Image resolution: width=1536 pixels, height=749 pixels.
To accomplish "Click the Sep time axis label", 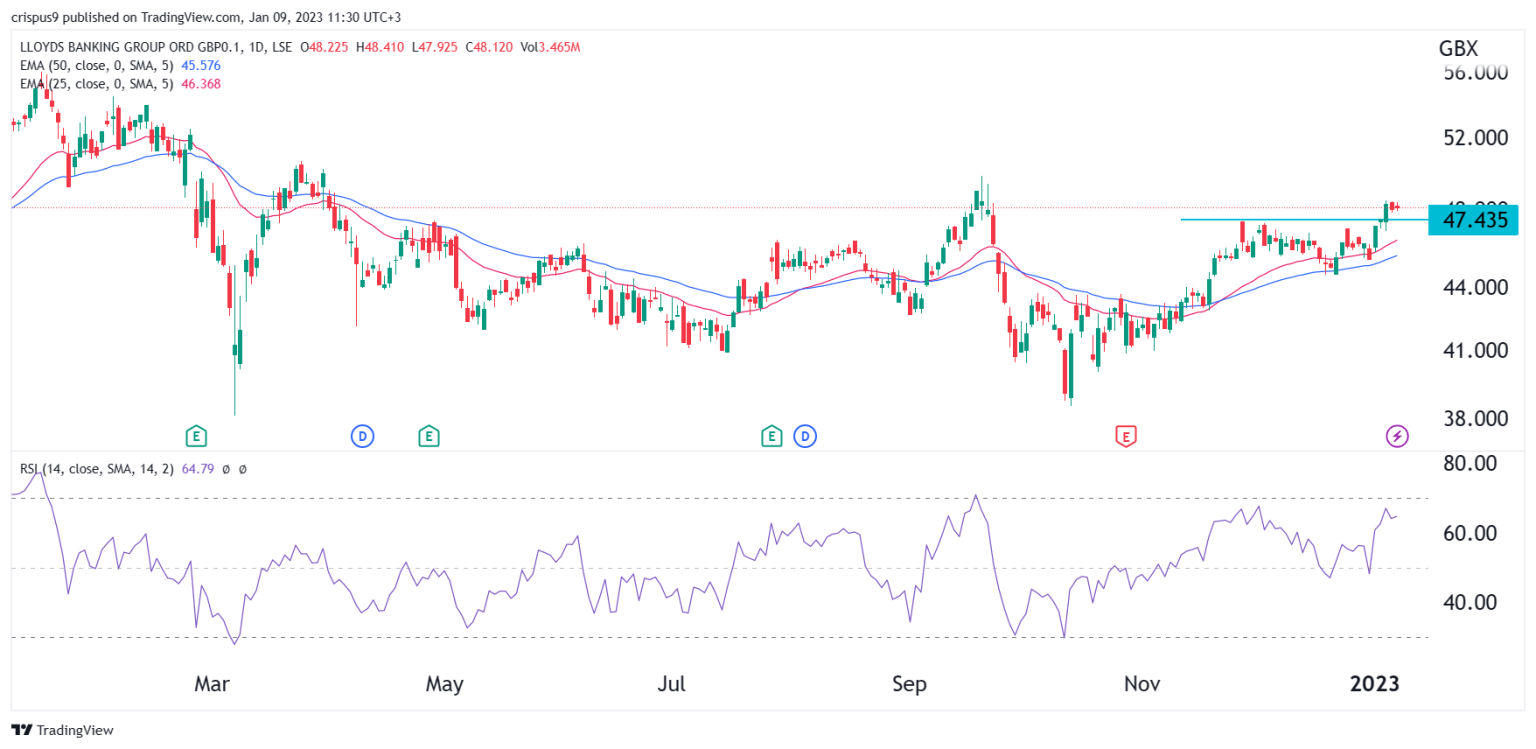I will [x=909, y=684].
